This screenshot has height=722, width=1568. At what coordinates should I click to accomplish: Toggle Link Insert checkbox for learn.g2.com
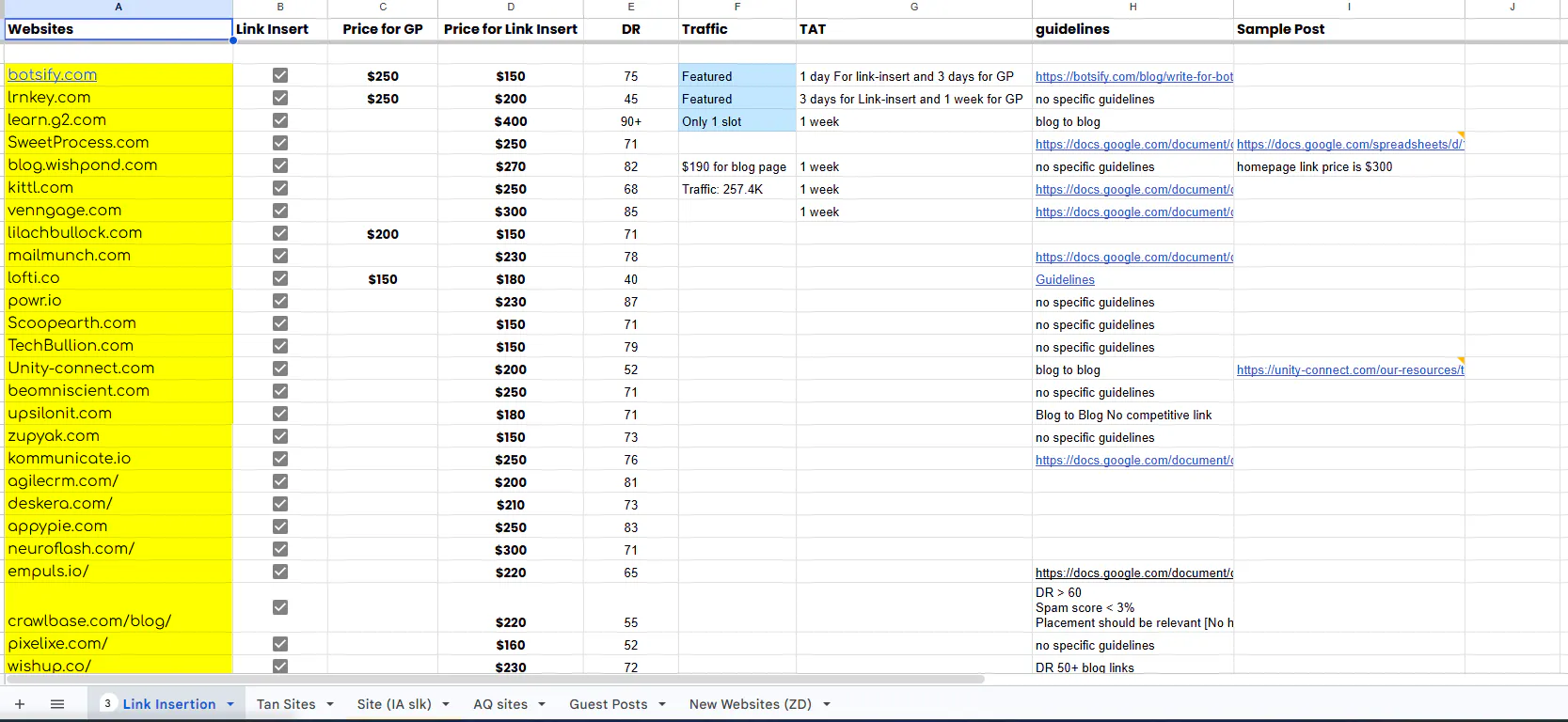(280, 120)
